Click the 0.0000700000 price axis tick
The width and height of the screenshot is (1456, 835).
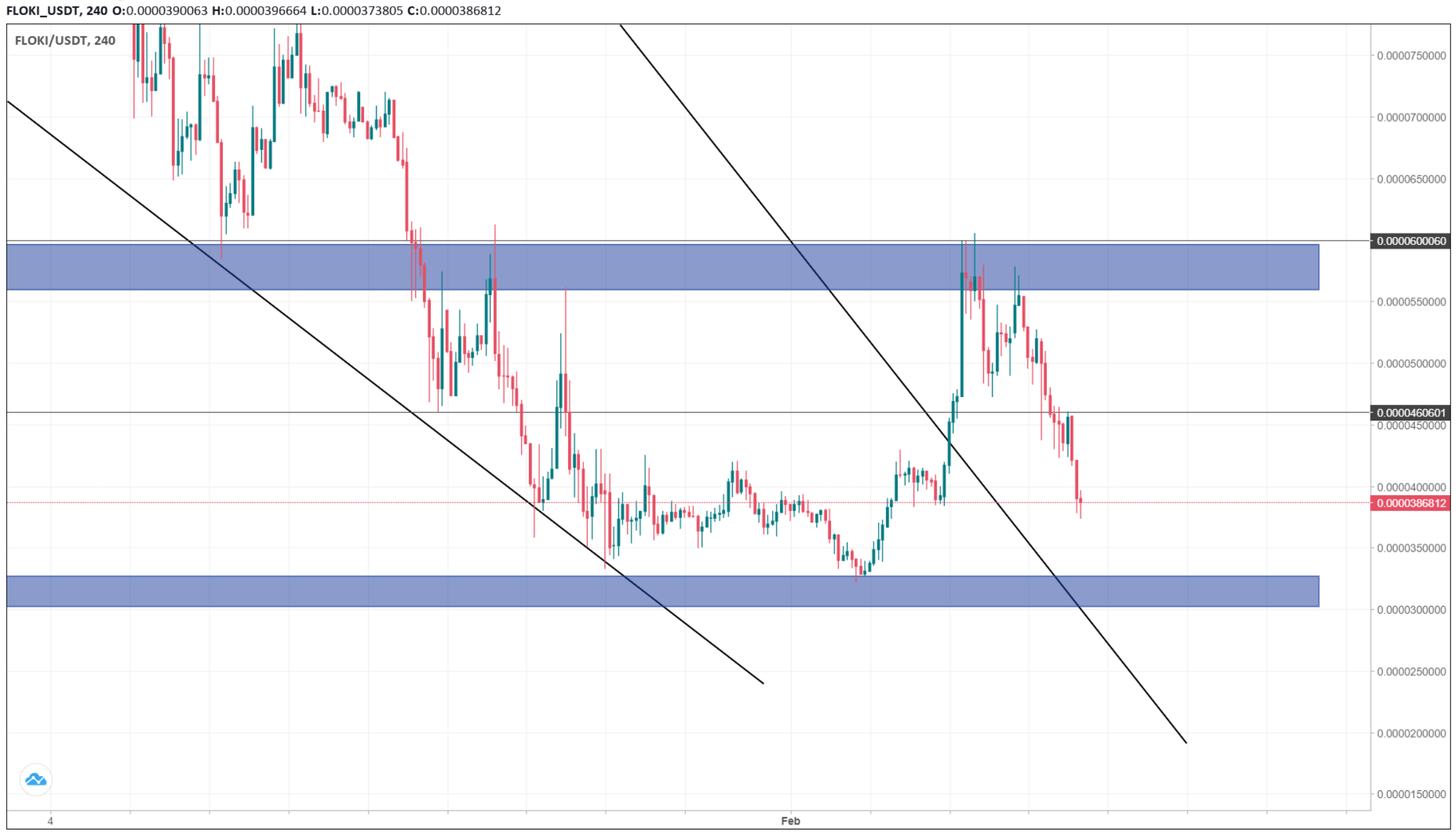(x=1411, y=117)
